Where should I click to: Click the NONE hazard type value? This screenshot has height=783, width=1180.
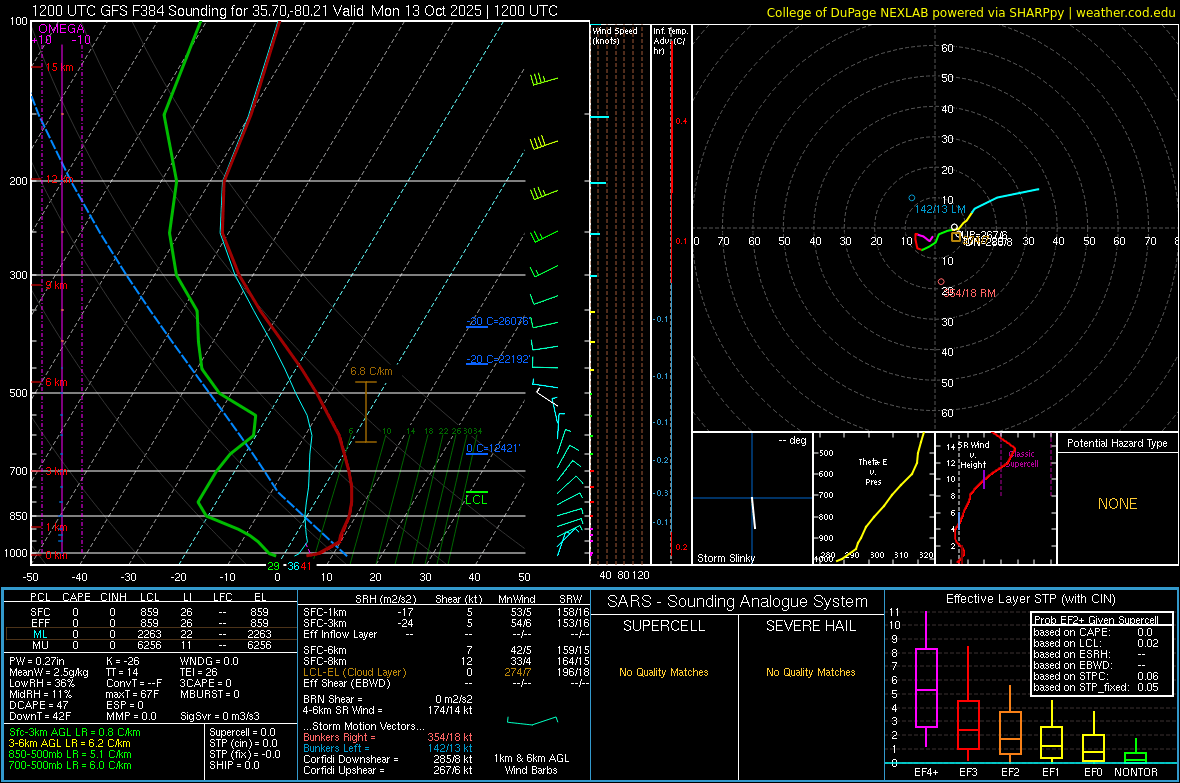pyautogui.click(x=1117, y=504)
